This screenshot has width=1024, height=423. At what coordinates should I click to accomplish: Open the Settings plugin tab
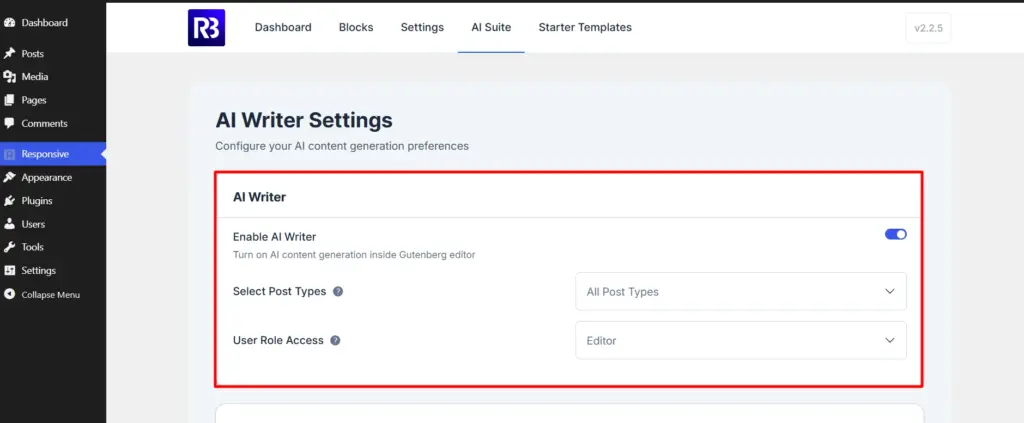[x=422, y=27]
